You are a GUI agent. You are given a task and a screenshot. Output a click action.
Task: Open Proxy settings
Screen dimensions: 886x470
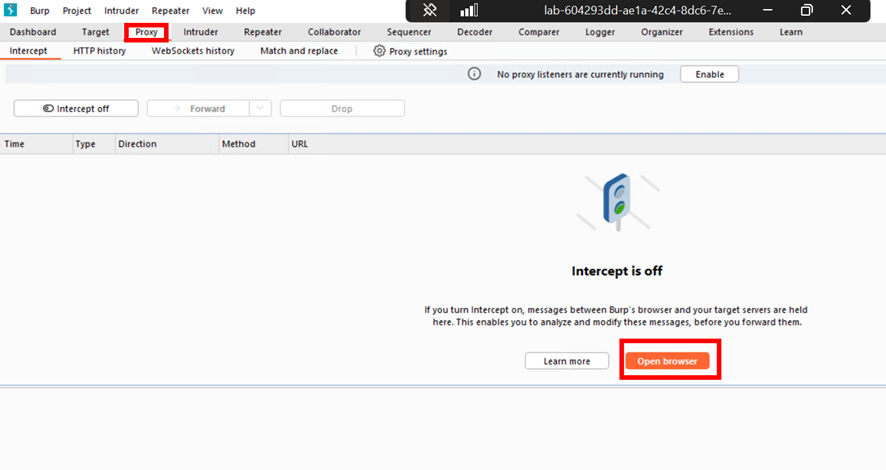pos(410,51)
